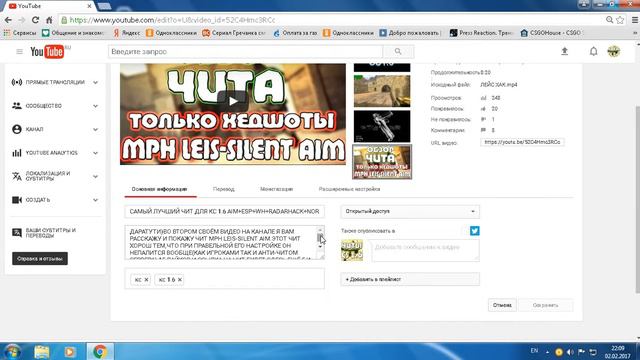The width and height of the screenshot is (640, 360).
Task: Switch to the Monetization tab
Action: pyautogui.click(x=277, y=189)
